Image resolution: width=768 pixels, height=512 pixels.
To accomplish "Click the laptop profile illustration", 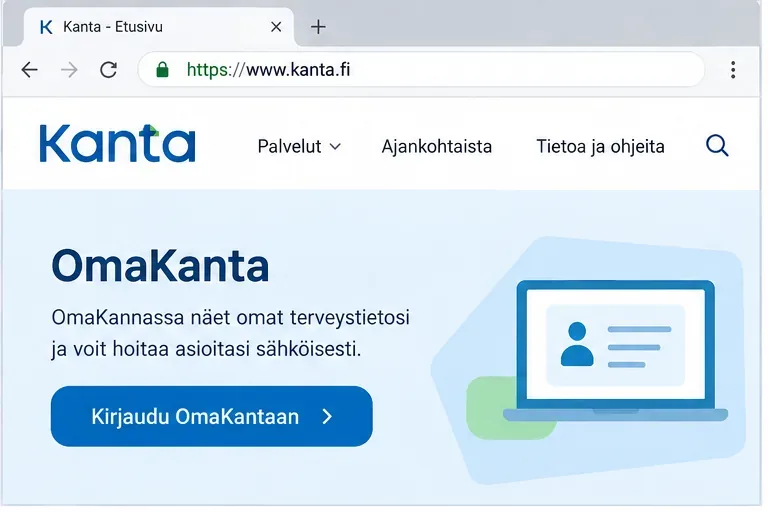I will point(615,351).
